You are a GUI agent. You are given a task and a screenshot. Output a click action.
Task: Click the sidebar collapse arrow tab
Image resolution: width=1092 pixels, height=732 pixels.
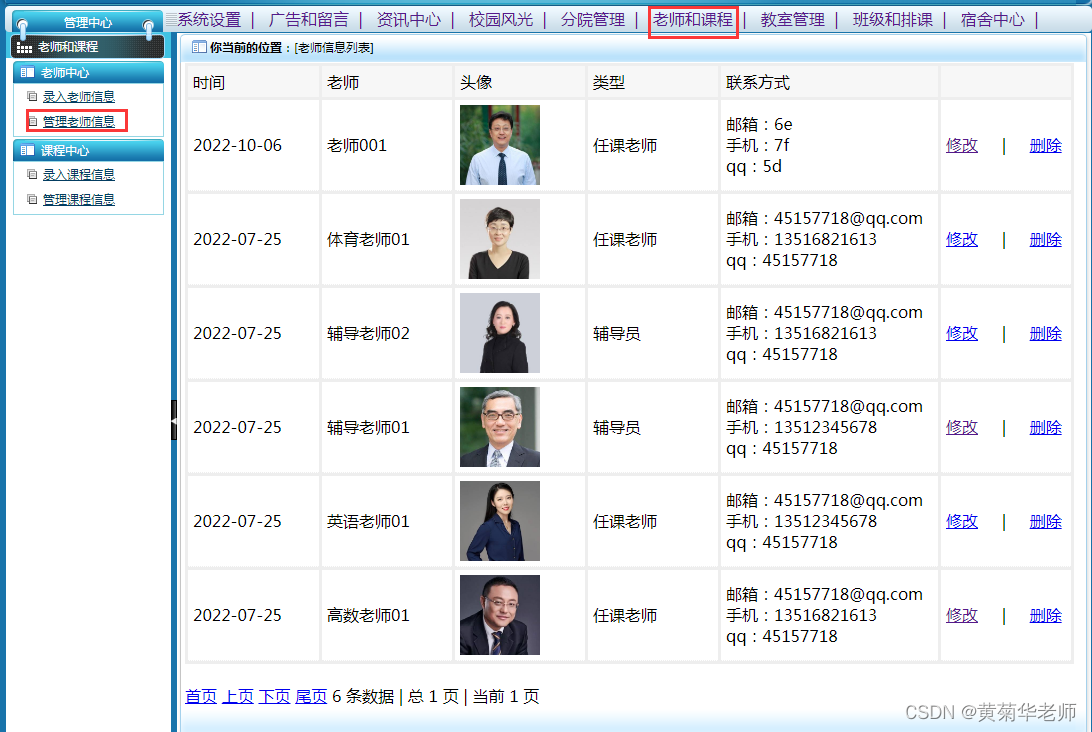[176, 420]
